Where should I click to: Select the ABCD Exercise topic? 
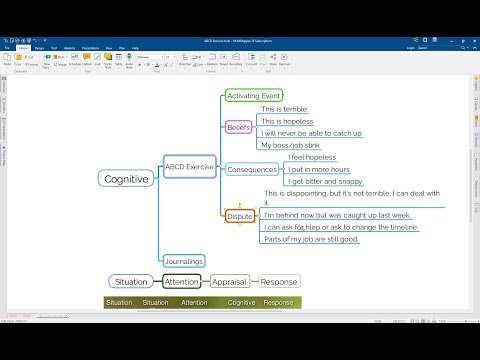189,166
